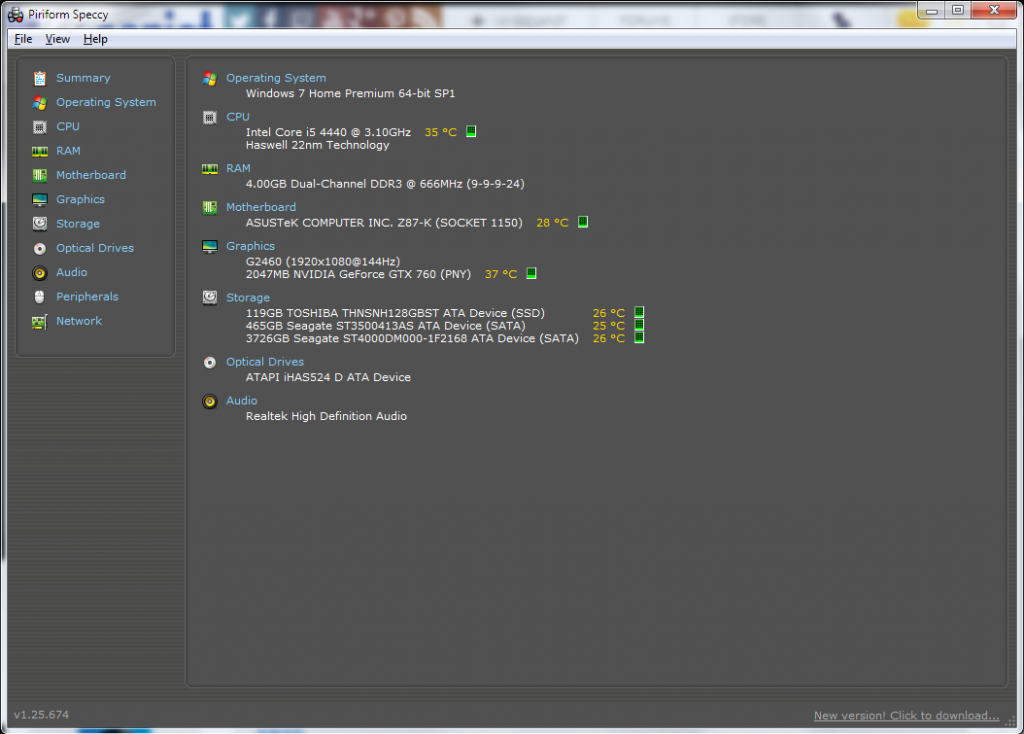Viewport: 1024px width, 734px height.
Task: Click the CPU chip icon in summary pane
Action: pos(210,118)
